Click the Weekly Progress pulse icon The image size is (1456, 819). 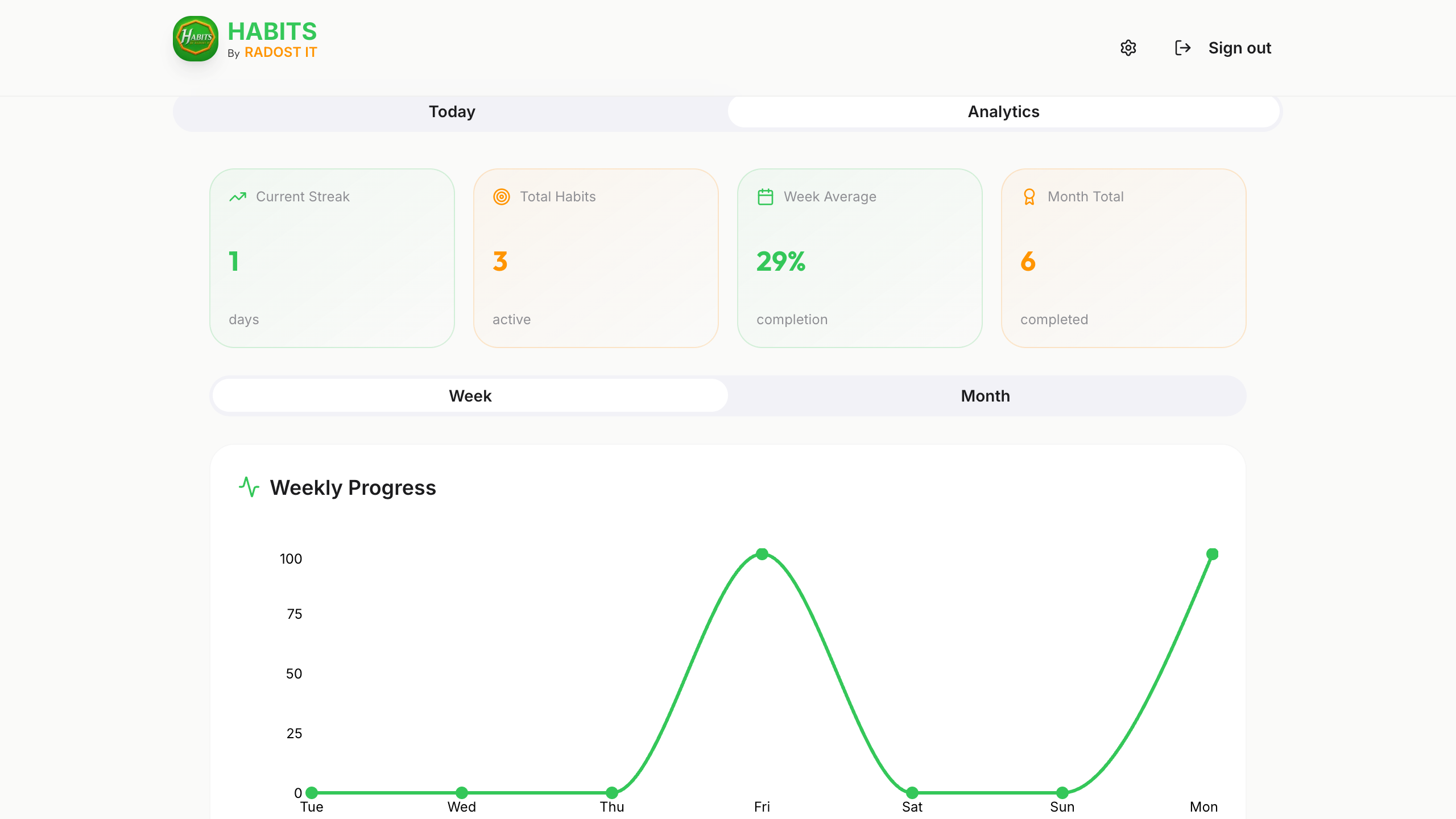coord(249,487)
